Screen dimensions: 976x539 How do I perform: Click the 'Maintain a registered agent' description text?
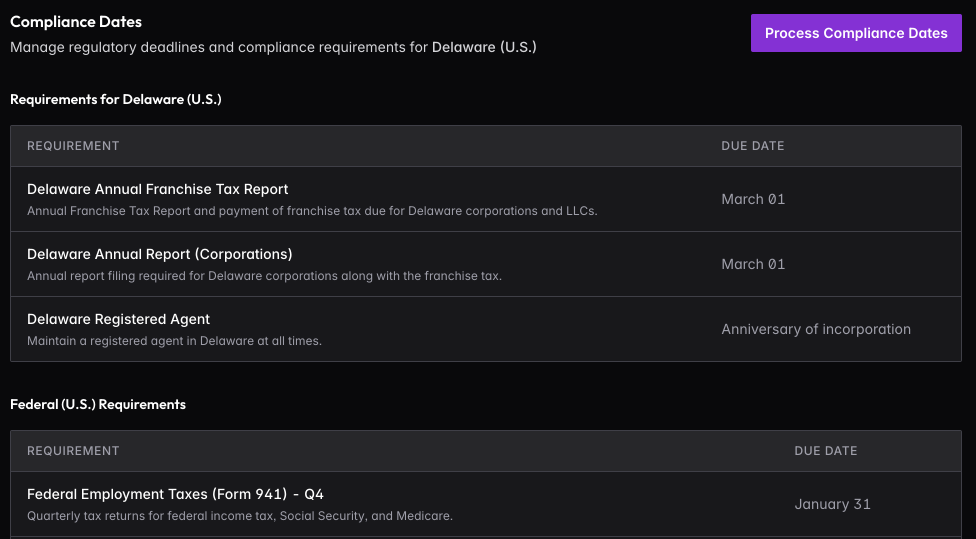click(x=174, y=341)
